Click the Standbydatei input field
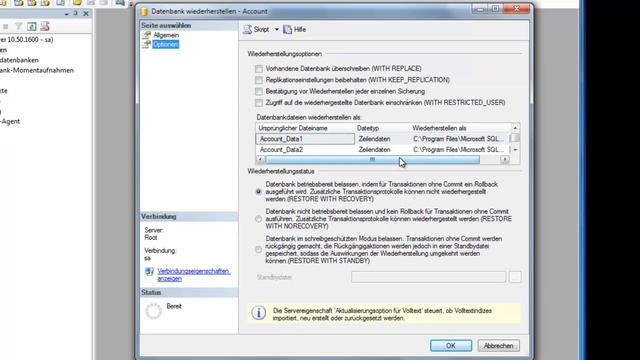This screenshot has width=640, height=360. 429,277
